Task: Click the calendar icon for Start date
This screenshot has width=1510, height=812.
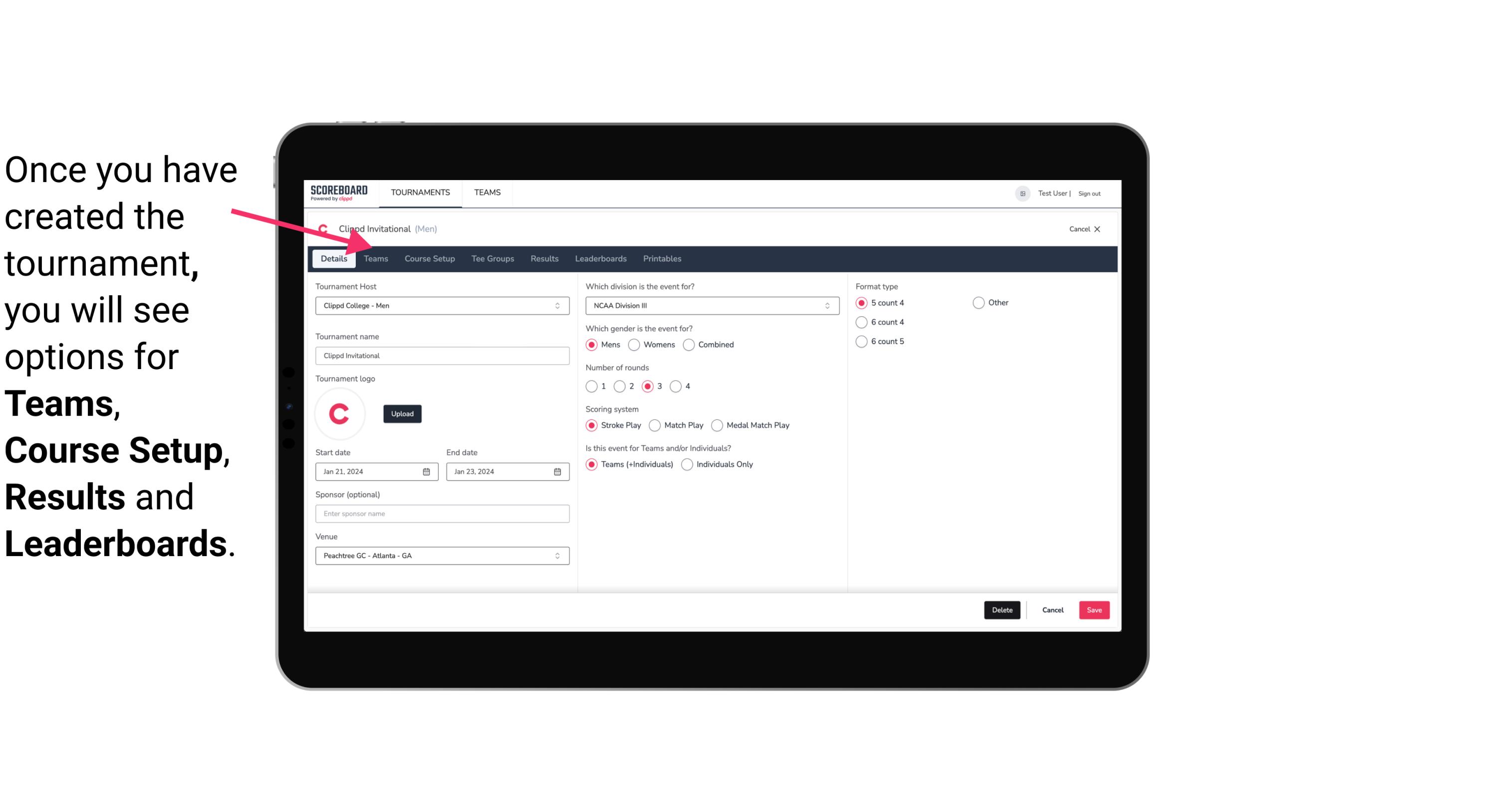Action: (427, 471)
